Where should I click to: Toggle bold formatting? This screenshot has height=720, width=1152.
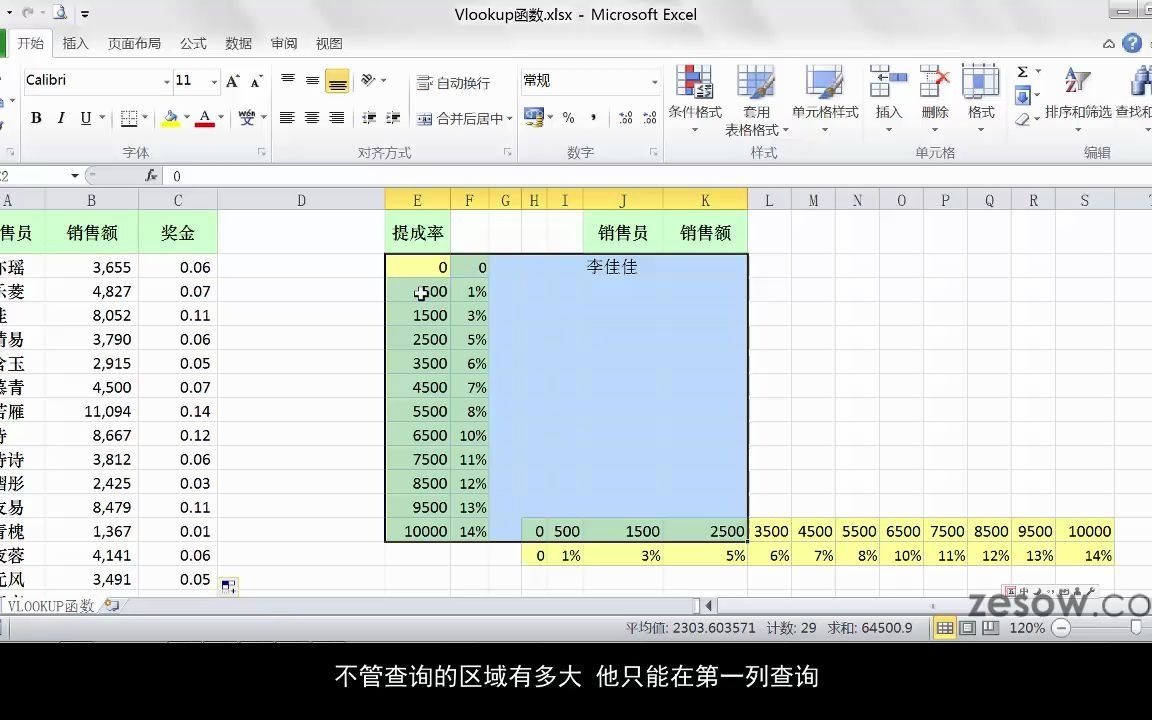click(x=36, y=117)
